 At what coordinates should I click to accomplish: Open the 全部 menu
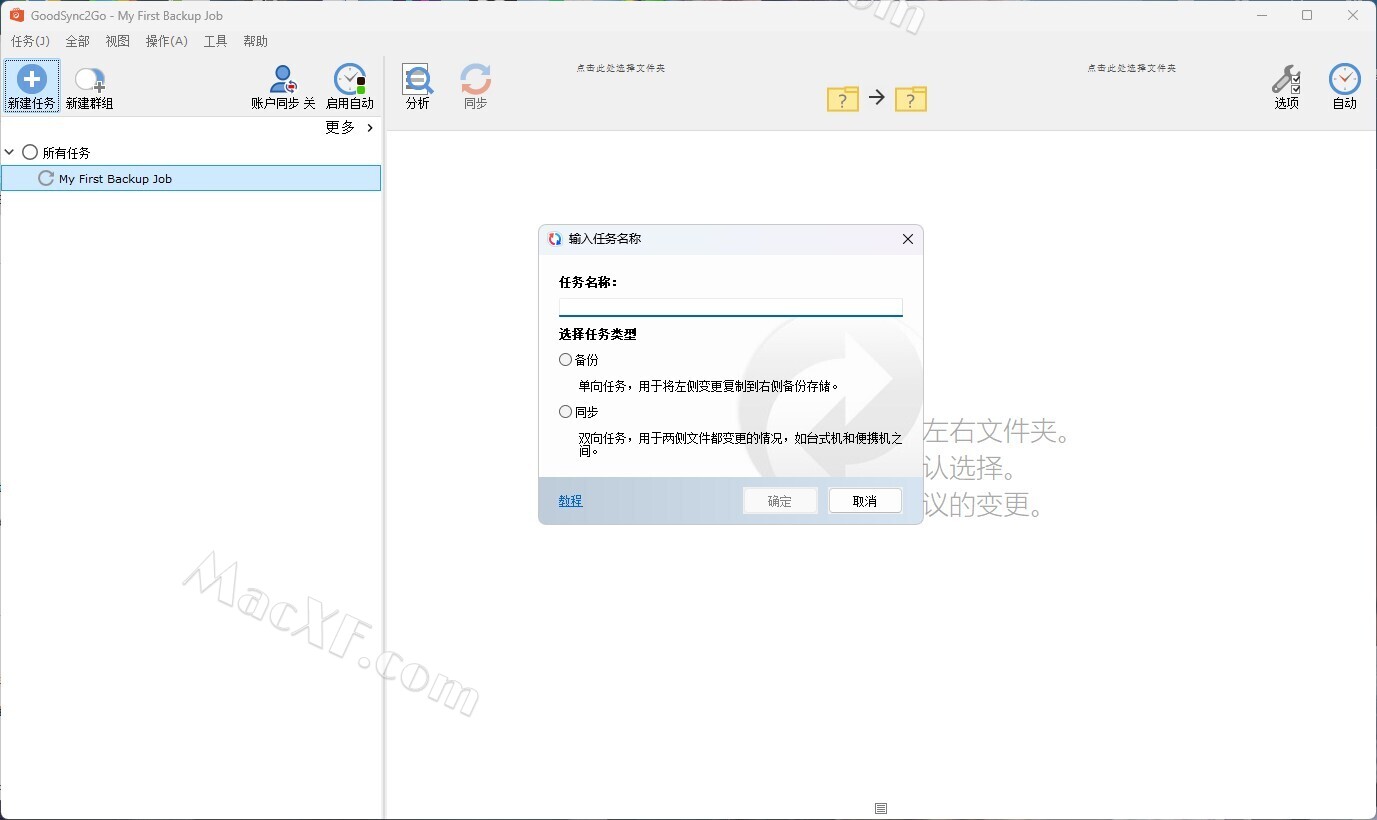(77, 41)
